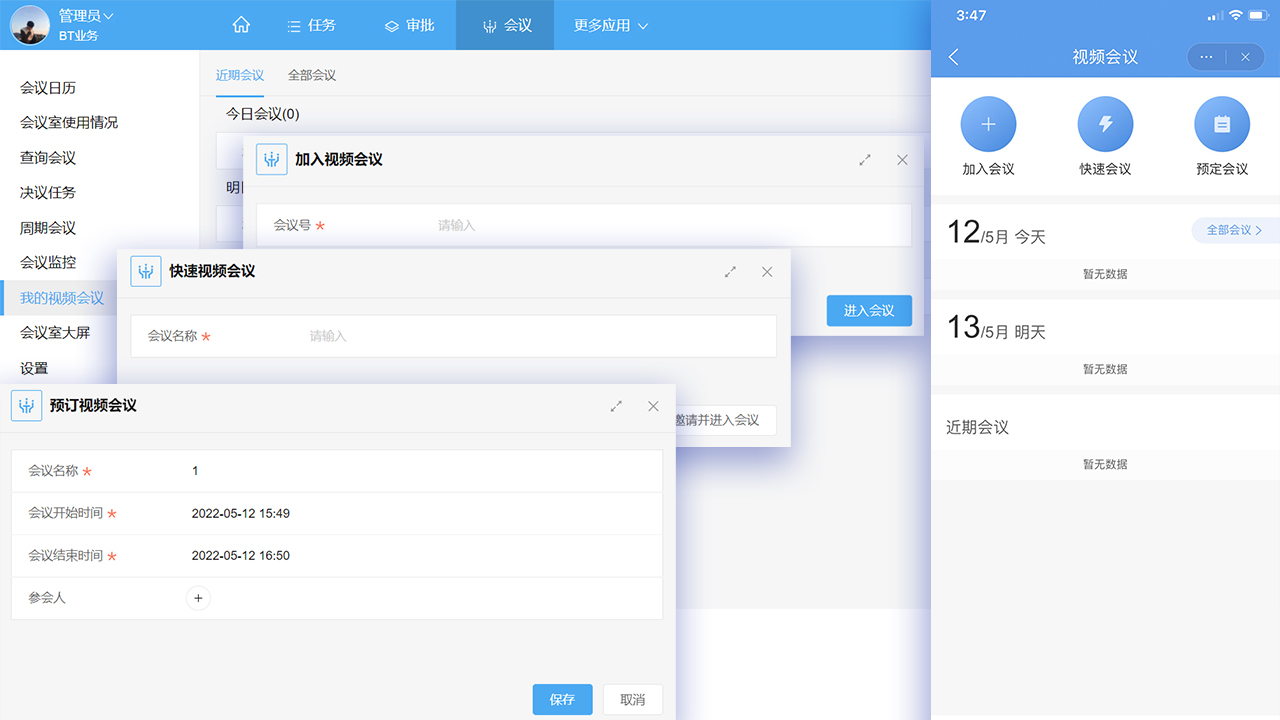Maximize the 快速视频会议 dialog

[x=730, y=271]
